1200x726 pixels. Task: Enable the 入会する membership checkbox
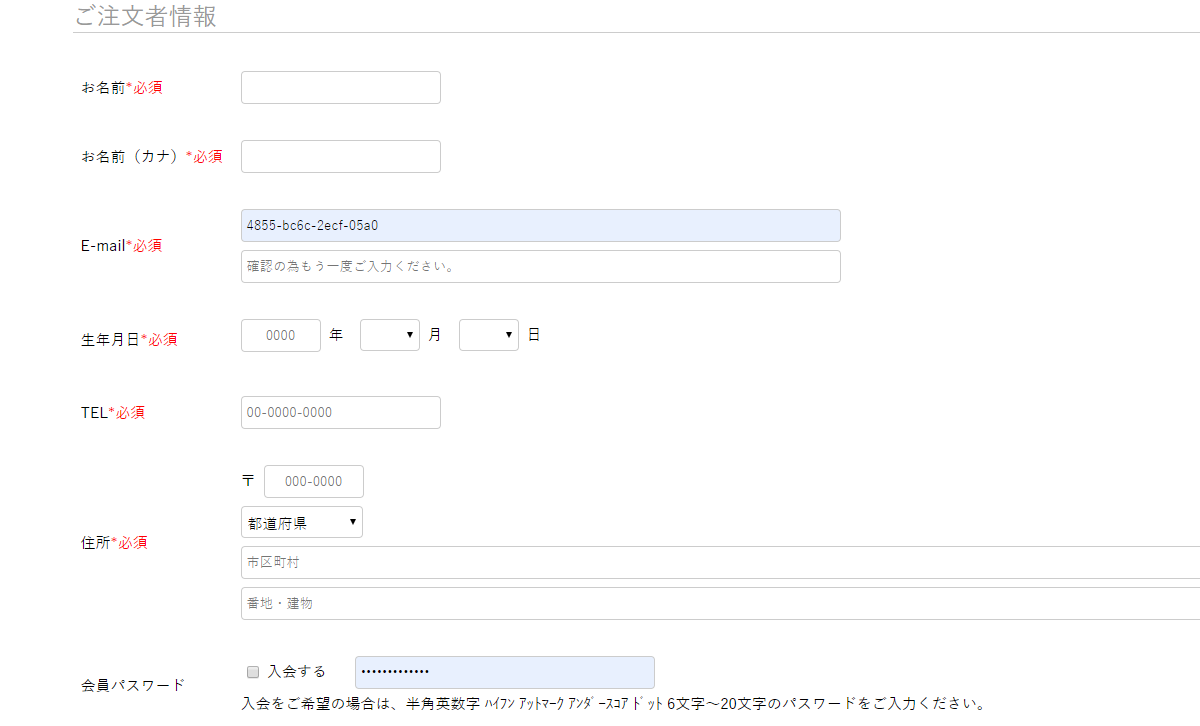[252, 671]
